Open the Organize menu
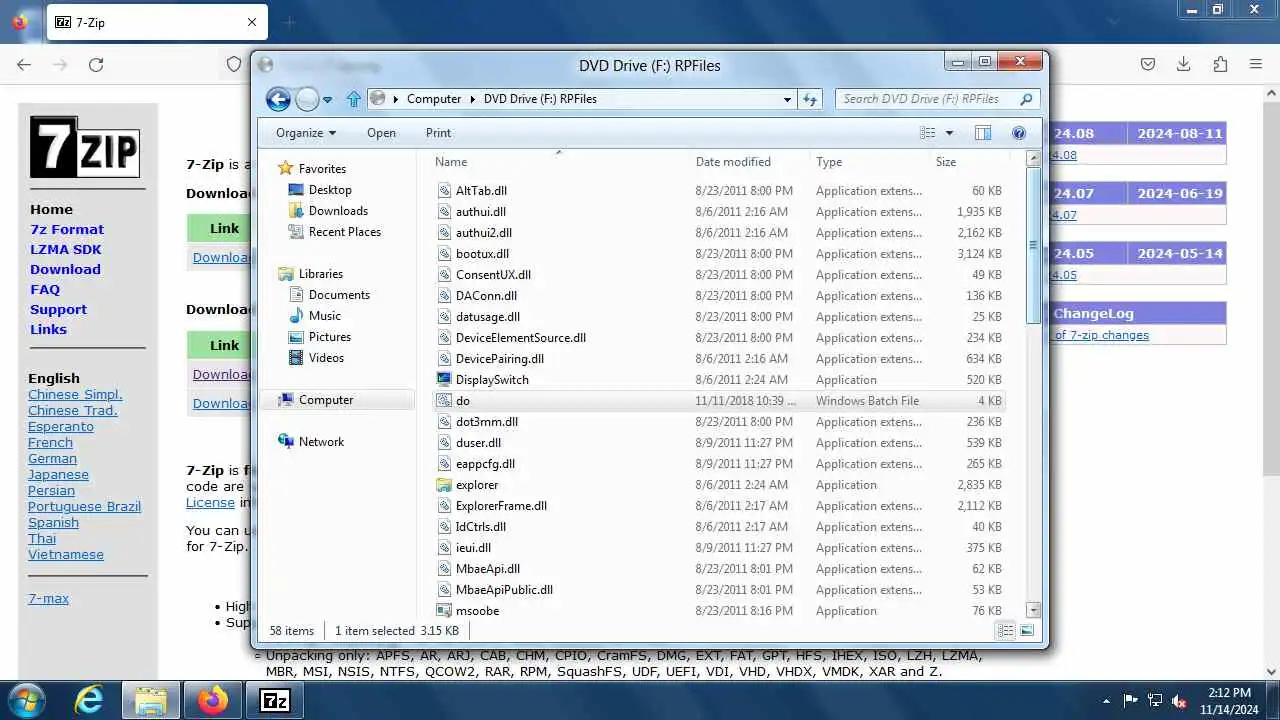Screen dimensions: 1280x720 [306, 133]
